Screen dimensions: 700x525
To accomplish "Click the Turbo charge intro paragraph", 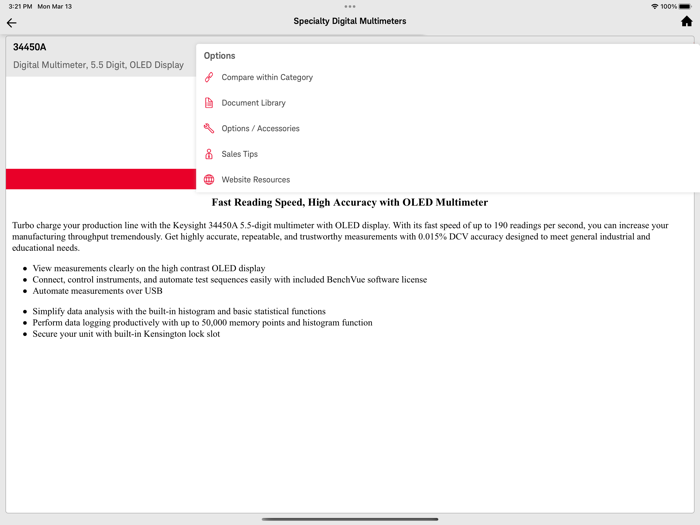I will click(x=340, y=237).
